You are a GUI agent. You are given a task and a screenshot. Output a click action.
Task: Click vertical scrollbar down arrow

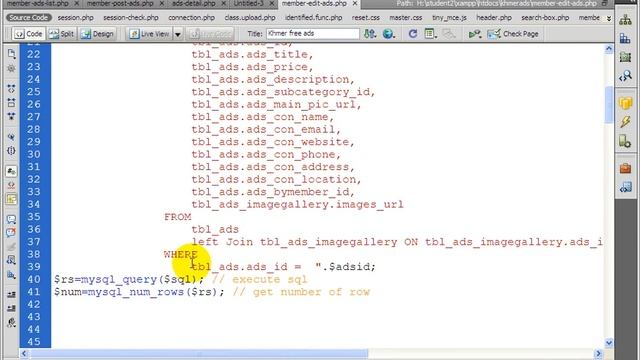click(x=609, y=343)
